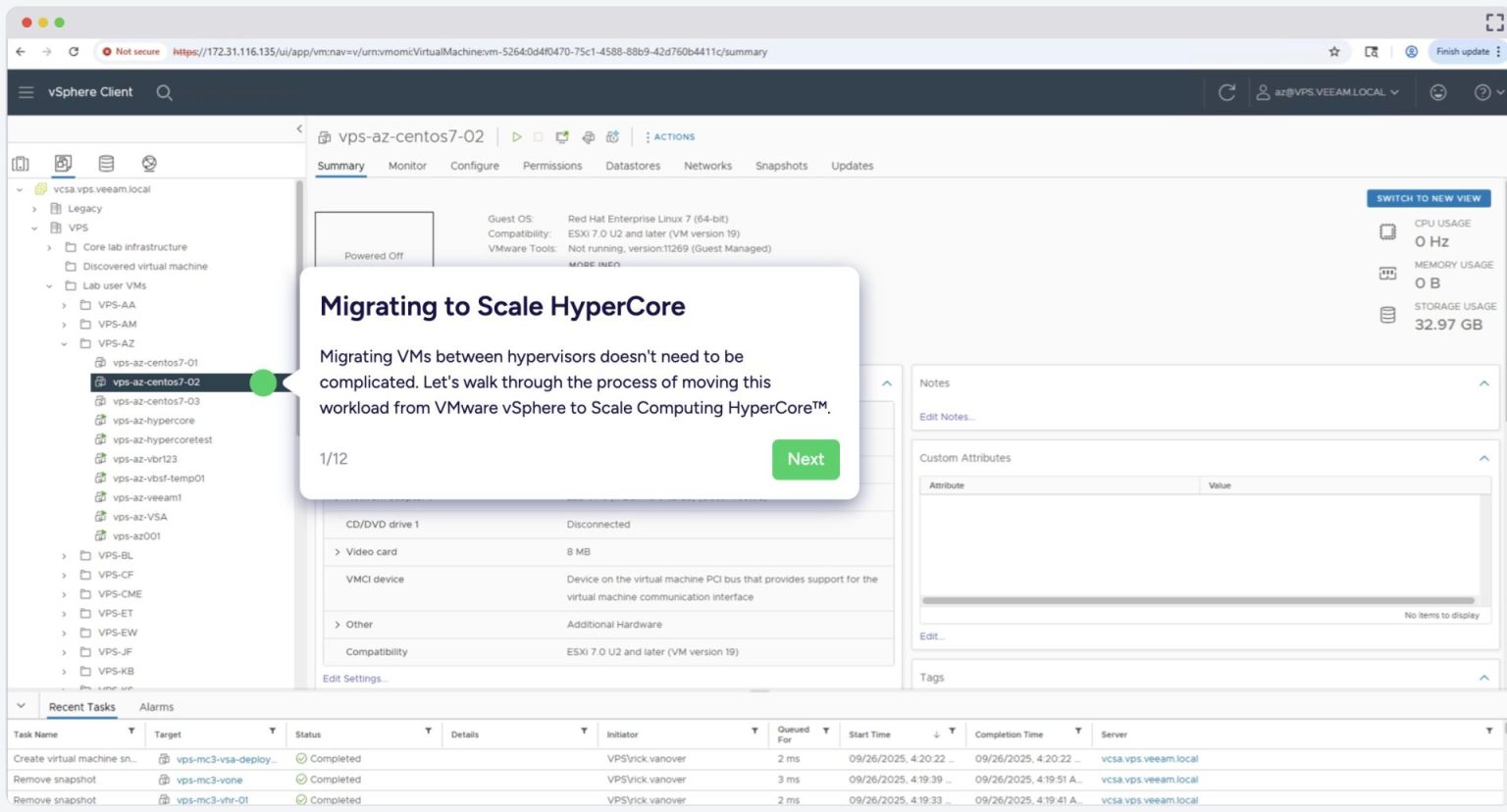This screenshot has width=1507, height=812.
Task: Click Switch To New View
Action: pos(1429,197)
